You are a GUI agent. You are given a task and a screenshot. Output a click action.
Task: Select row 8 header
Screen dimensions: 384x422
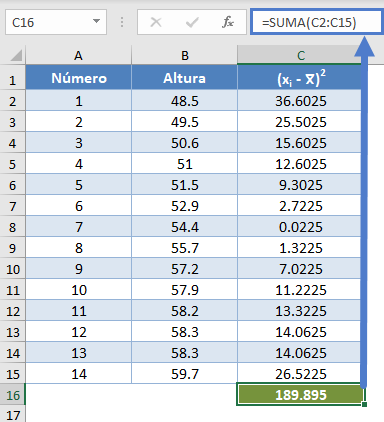click(x=12, y=227)
